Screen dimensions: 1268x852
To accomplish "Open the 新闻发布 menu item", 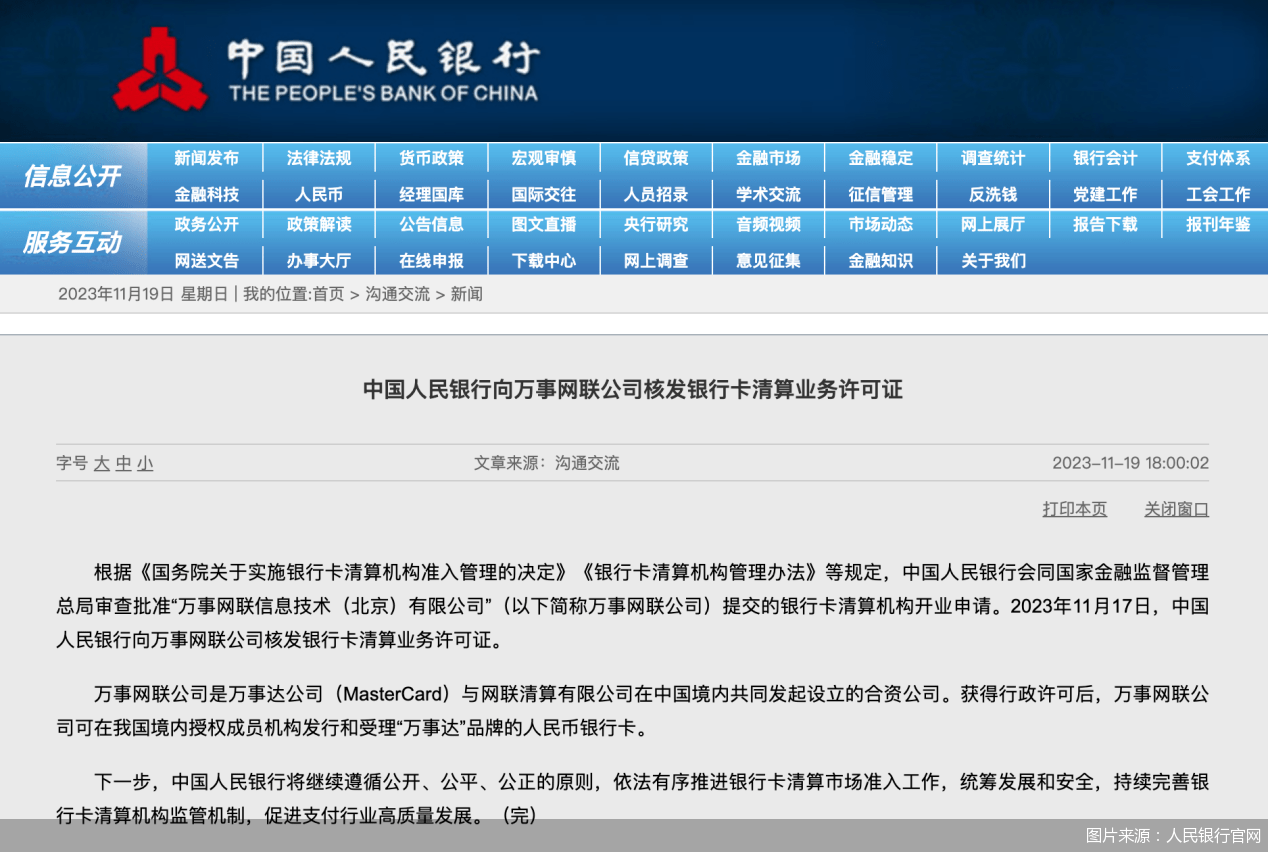I will tap(206, 158).
